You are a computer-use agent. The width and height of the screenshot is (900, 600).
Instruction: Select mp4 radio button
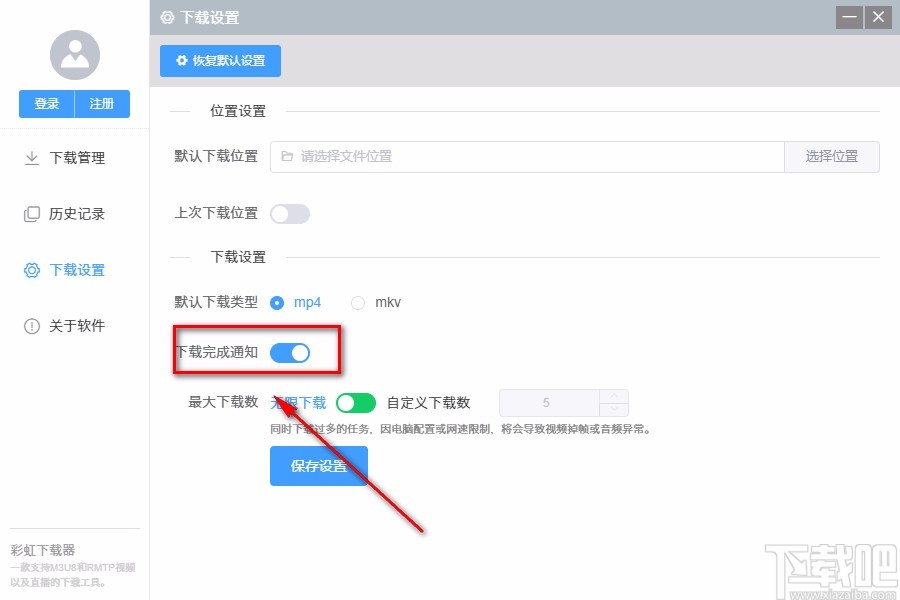[276, 302]
